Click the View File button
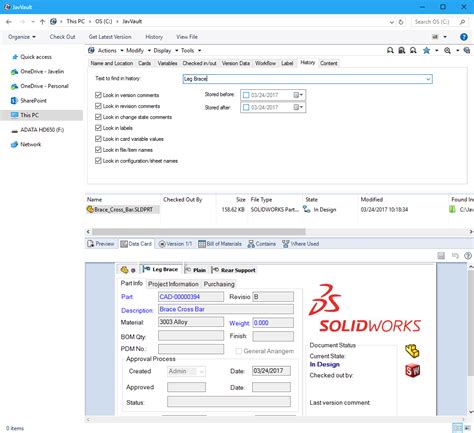The width and height of the screenshot is (474, 433). coord(187,37)
